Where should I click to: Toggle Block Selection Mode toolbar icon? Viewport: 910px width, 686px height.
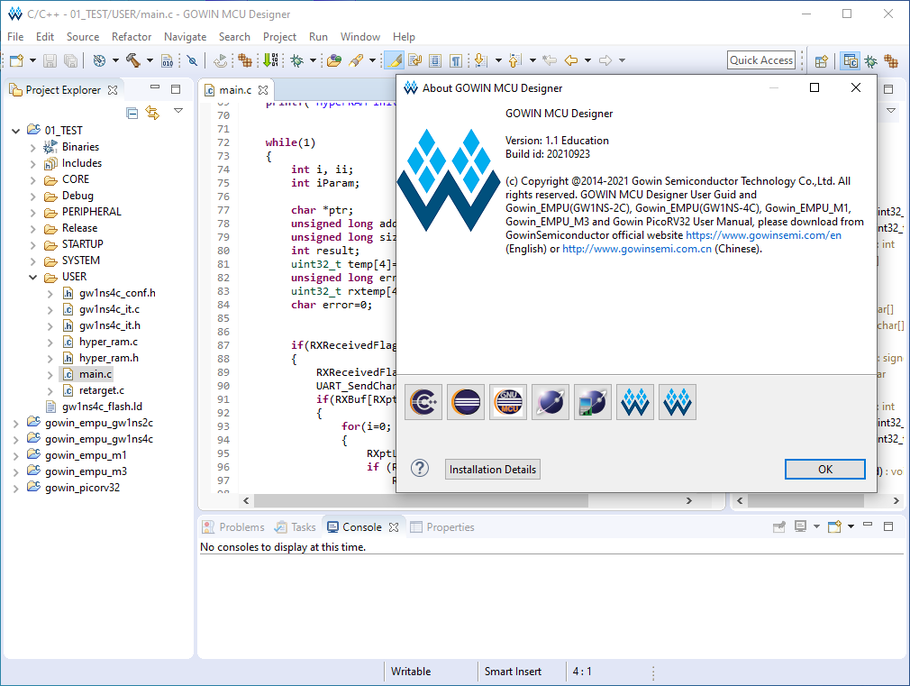[x=435, y=60]
